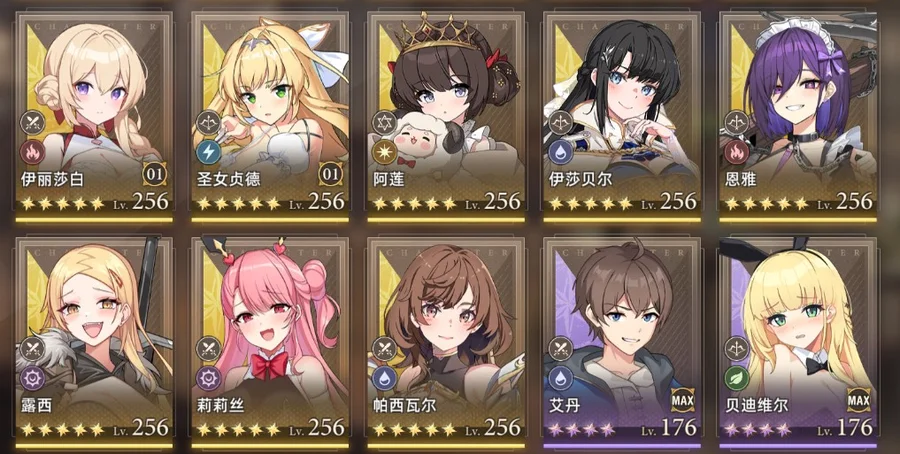Click the MAX badge on 艾丹's card
This screenshot has width=900, height=454.
(682, 400)
